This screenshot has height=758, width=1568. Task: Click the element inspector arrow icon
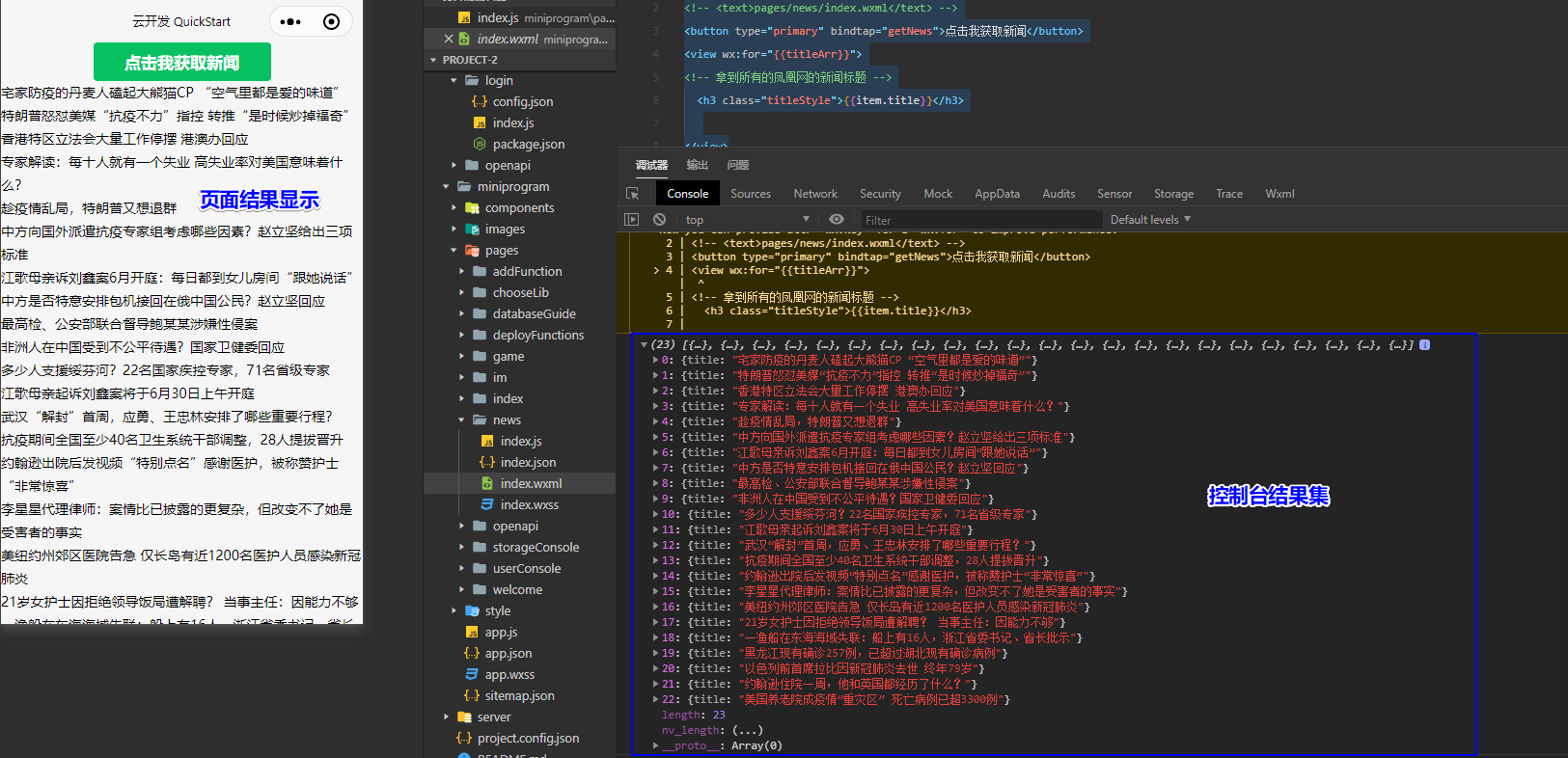[x=632, y=194]
